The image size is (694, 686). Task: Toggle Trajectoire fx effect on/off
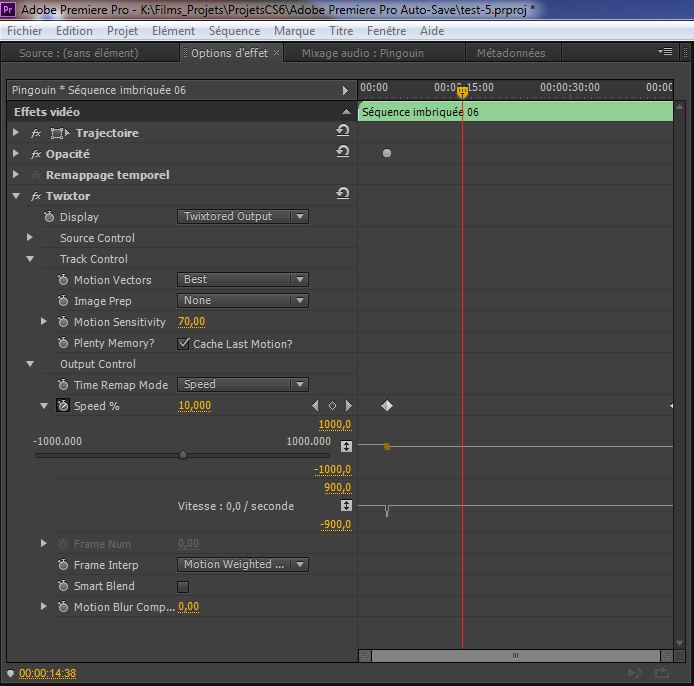coord(36,133)
